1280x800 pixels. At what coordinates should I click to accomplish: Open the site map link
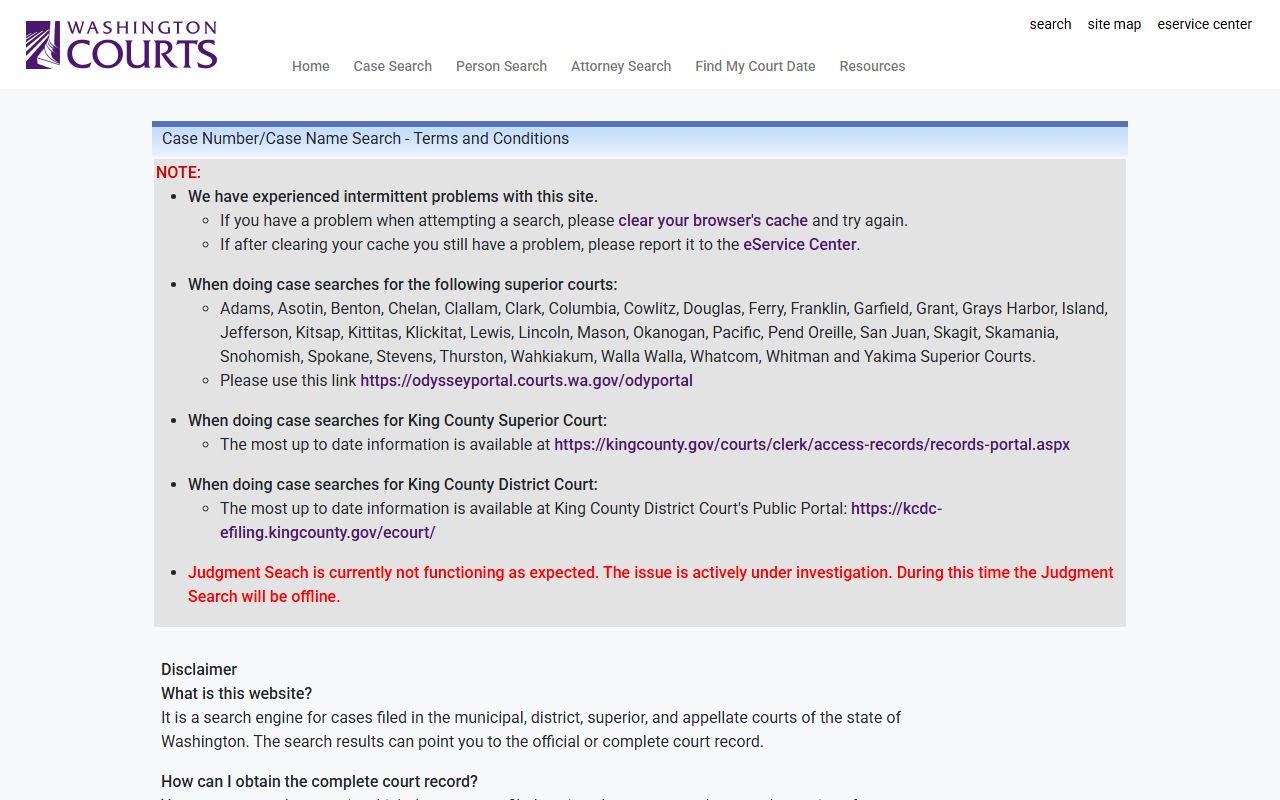(1114, 24)
